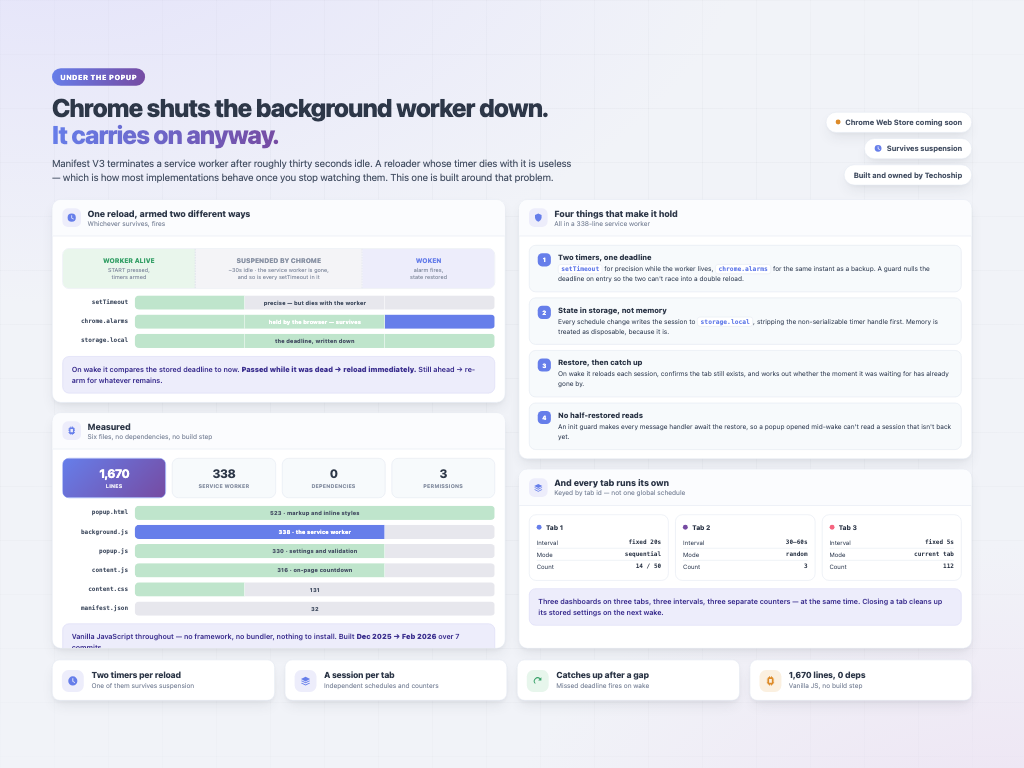Click the "current tab" mode value in Tab 3

pos(934,554)
